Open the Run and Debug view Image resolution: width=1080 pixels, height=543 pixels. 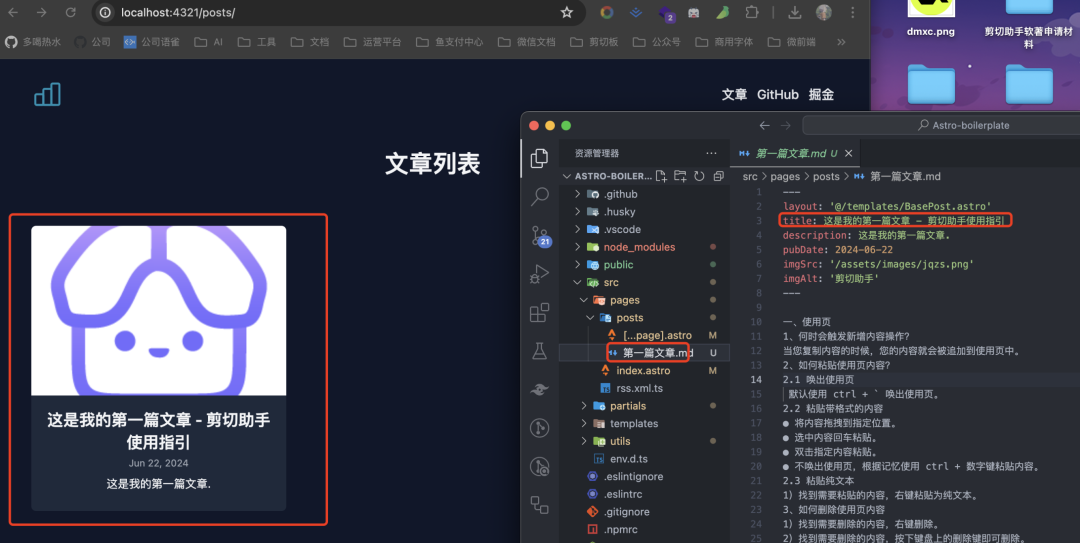tap(540, 274)
